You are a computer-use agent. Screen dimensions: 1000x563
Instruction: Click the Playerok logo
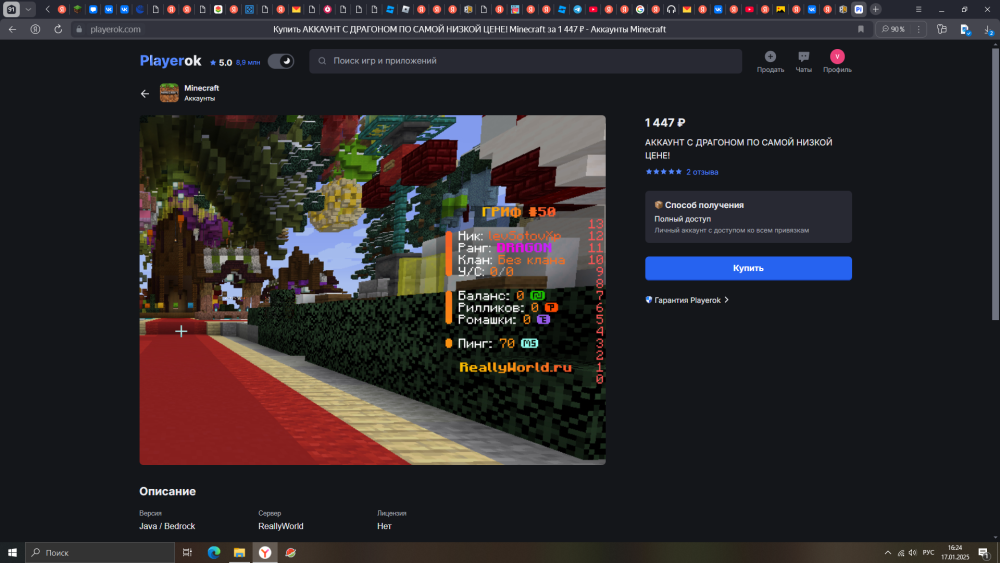click(x=170, y=61)
